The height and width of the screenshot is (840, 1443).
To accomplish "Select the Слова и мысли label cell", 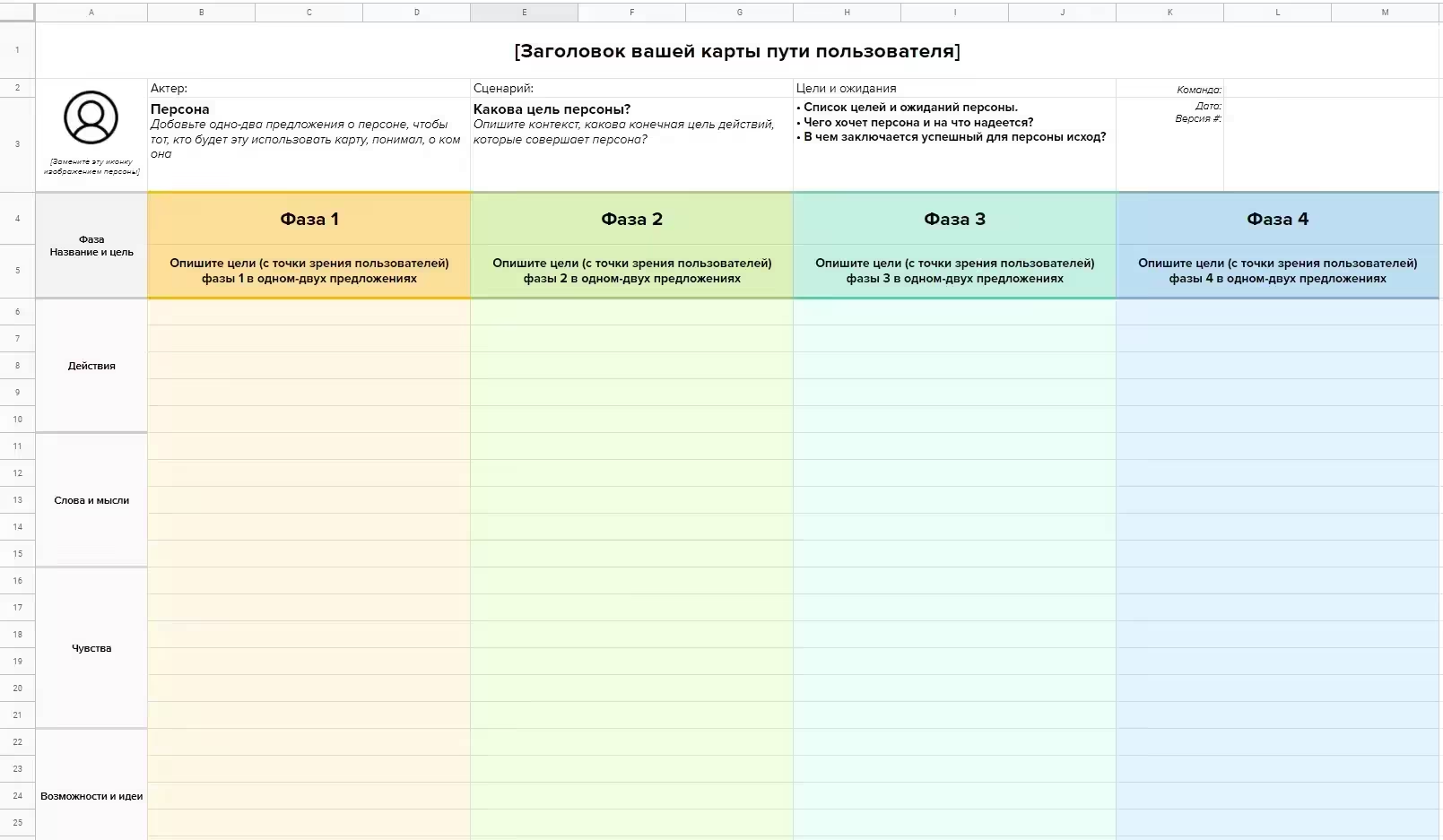I will tap(91, 500).
